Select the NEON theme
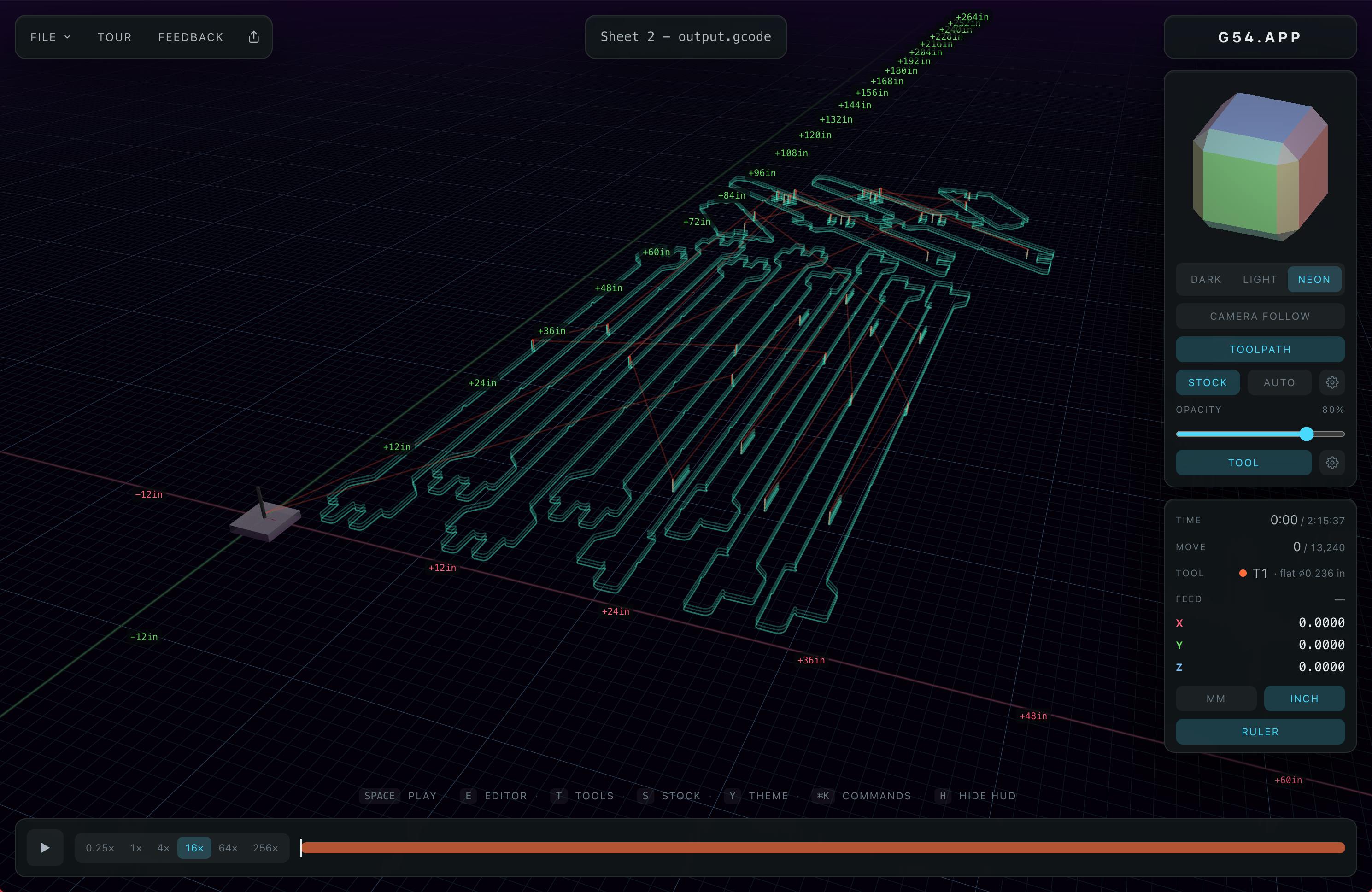 coord(1314,279)
